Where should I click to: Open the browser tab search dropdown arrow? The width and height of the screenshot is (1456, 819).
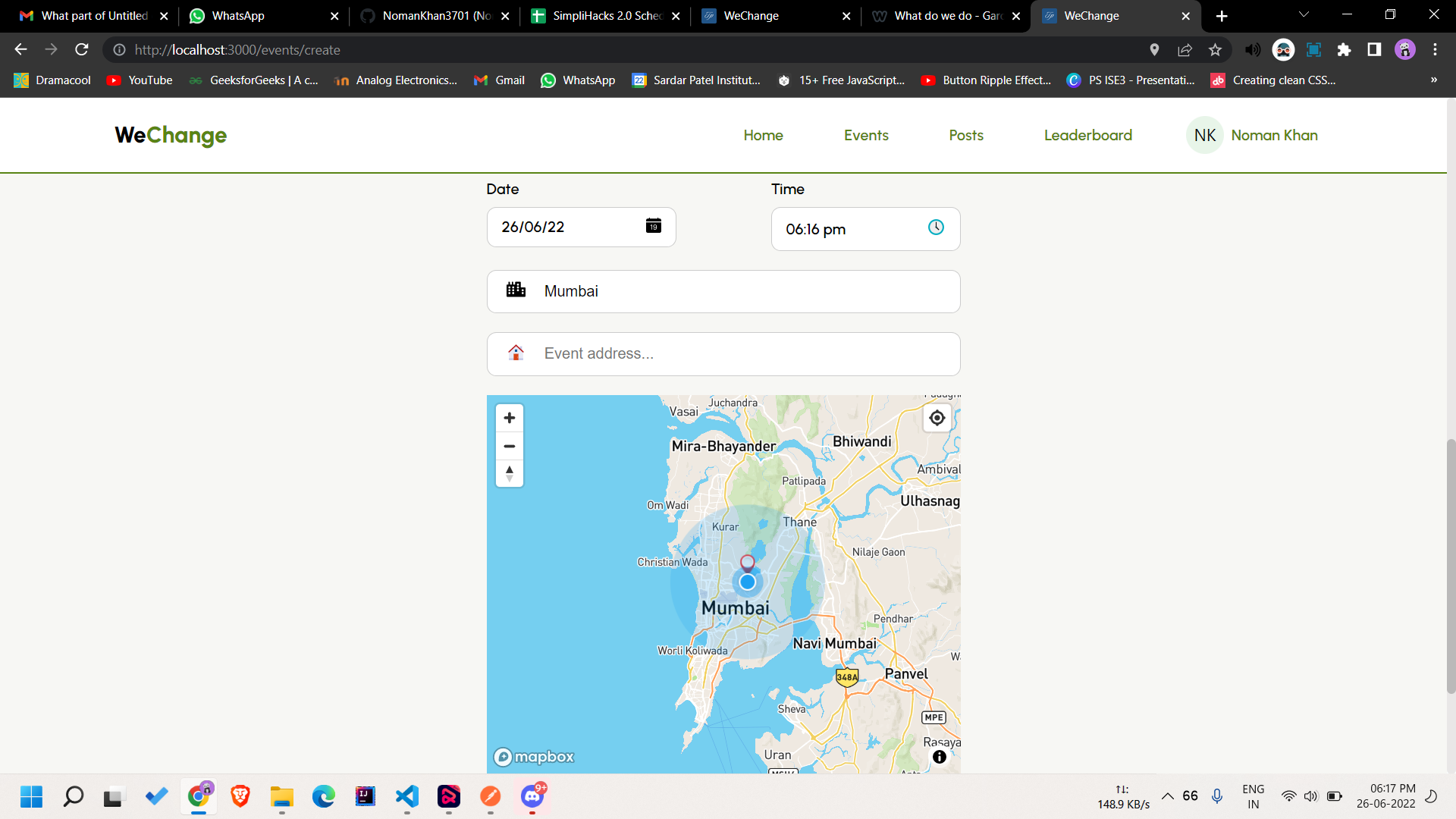[x=1304, y=15]
